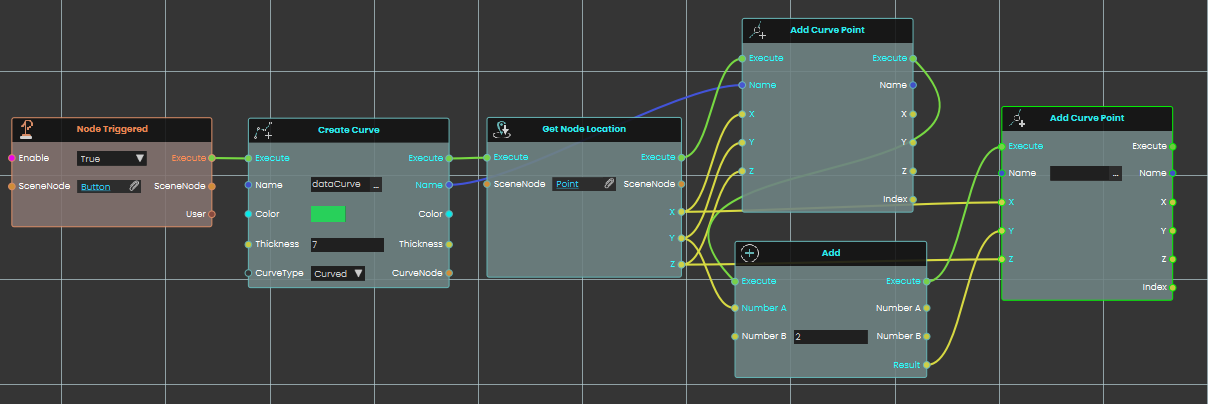Click the paperclip icon beside Point
Image resolution: width=1208 pixels, height=404 pixels.
608,184
